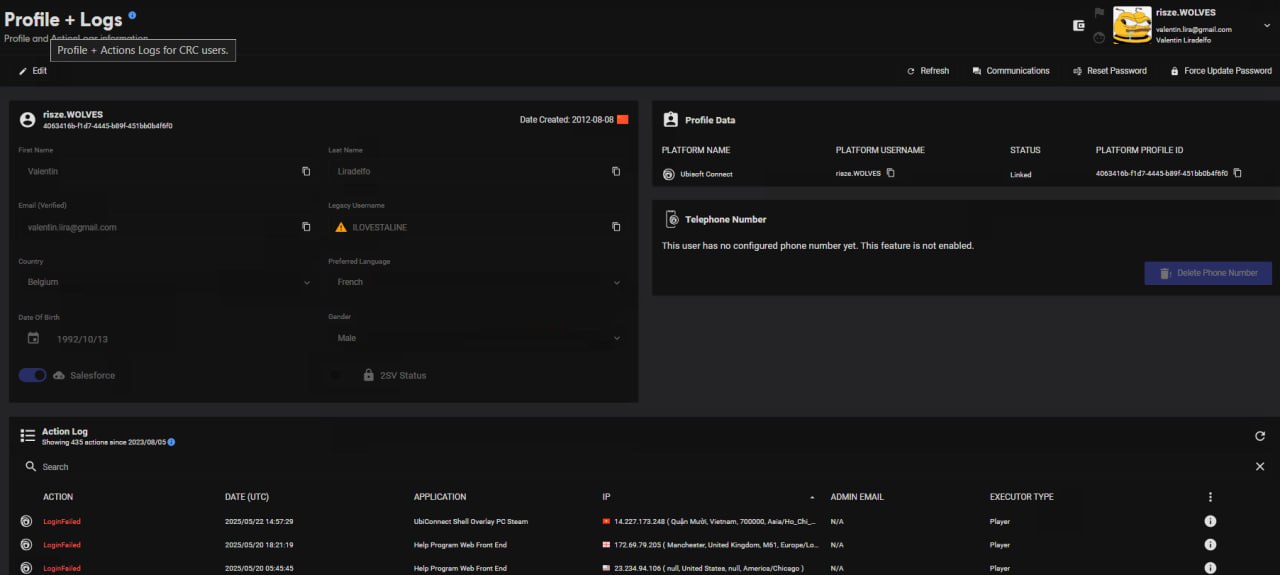Open the Action Log column options menu
Viewport: 1280px width, 575px height.
(1210, 497)
